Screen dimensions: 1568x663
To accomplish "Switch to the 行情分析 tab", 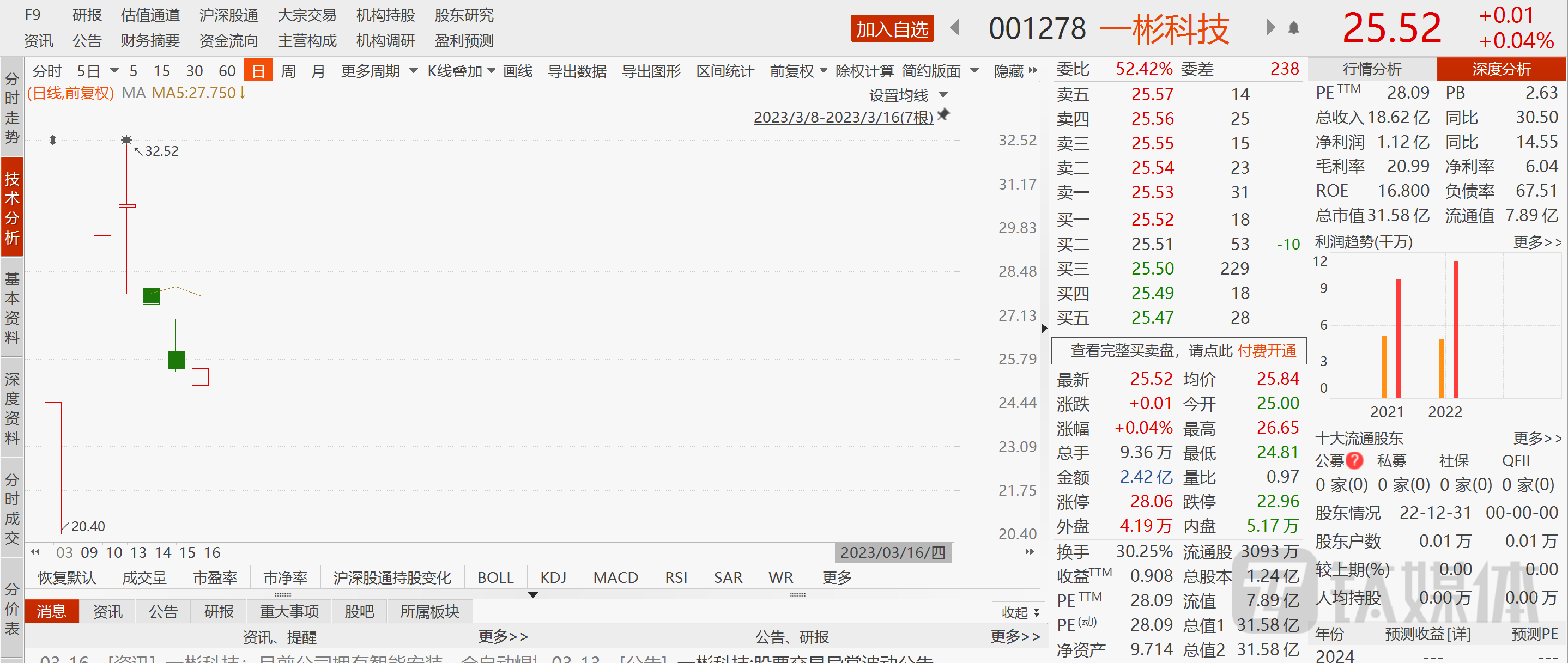I will 1371,69.
